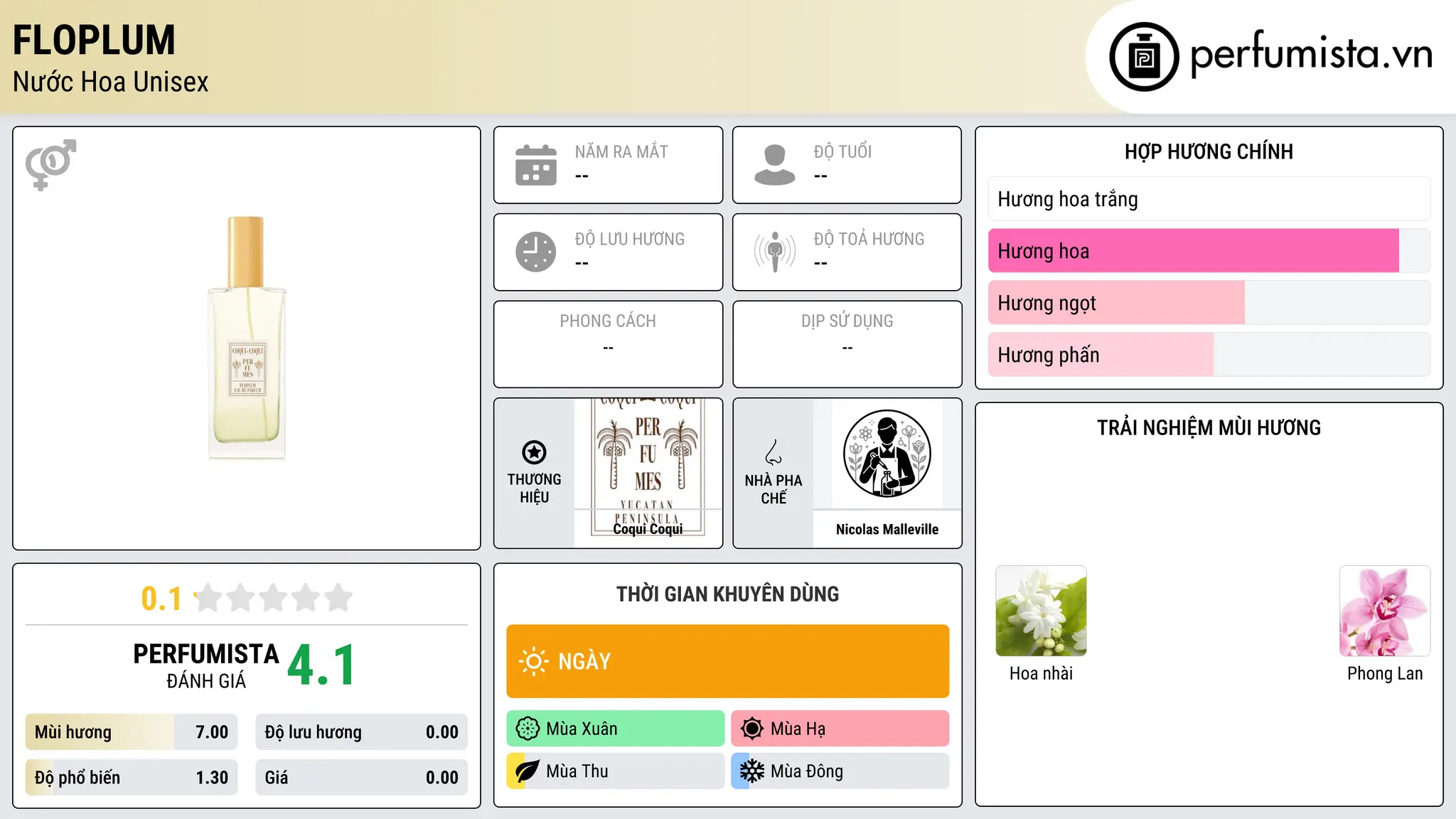Screen dimensions: 1456x819
Task: Click the snowflake icon for Mùa Đông
Action: tap(752, 771)
